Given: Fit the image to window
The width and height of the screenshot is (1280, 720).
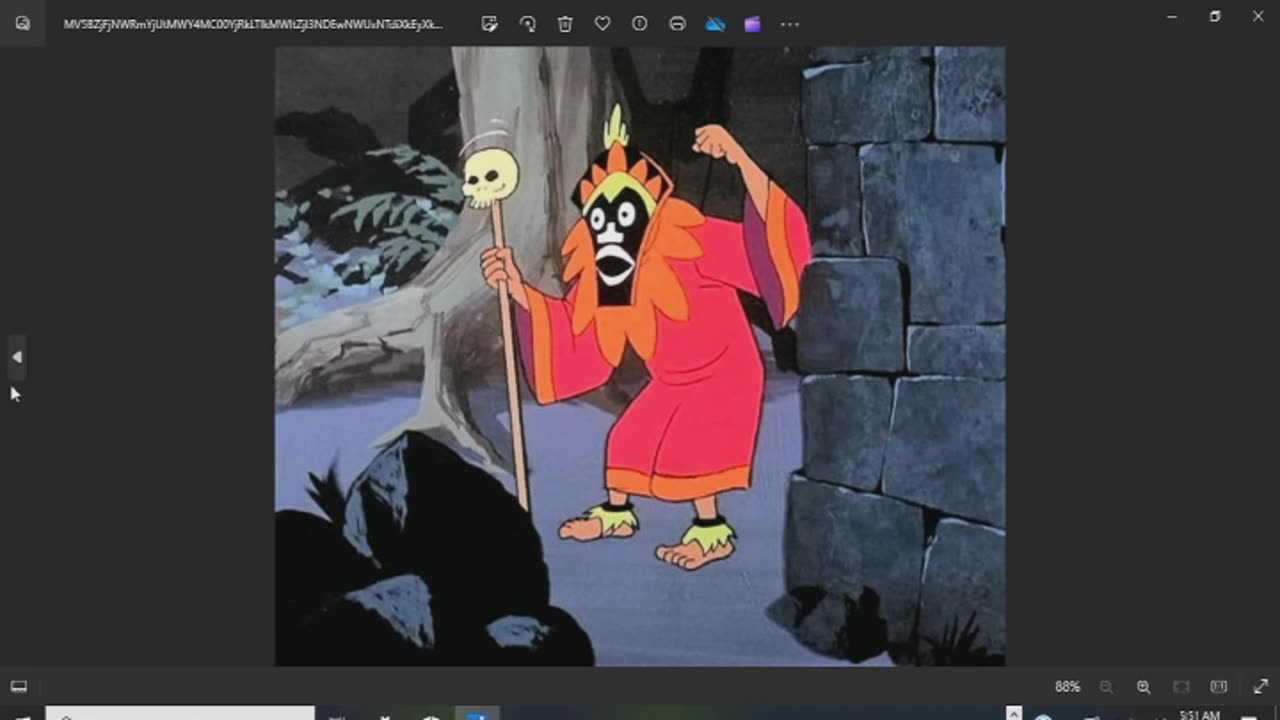Looking at the screenshot, I should [x=1181, y=687].
